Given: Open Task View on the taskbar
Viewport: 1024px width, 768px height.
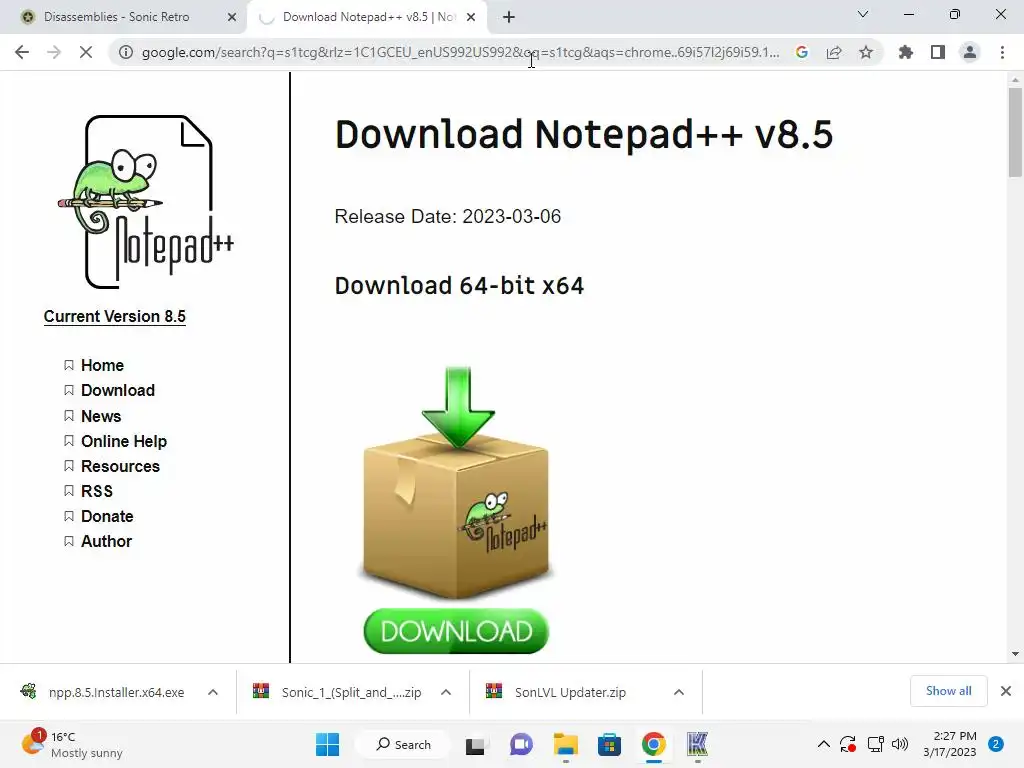Looking at the screenshot, I should click(x=475, y=745).
